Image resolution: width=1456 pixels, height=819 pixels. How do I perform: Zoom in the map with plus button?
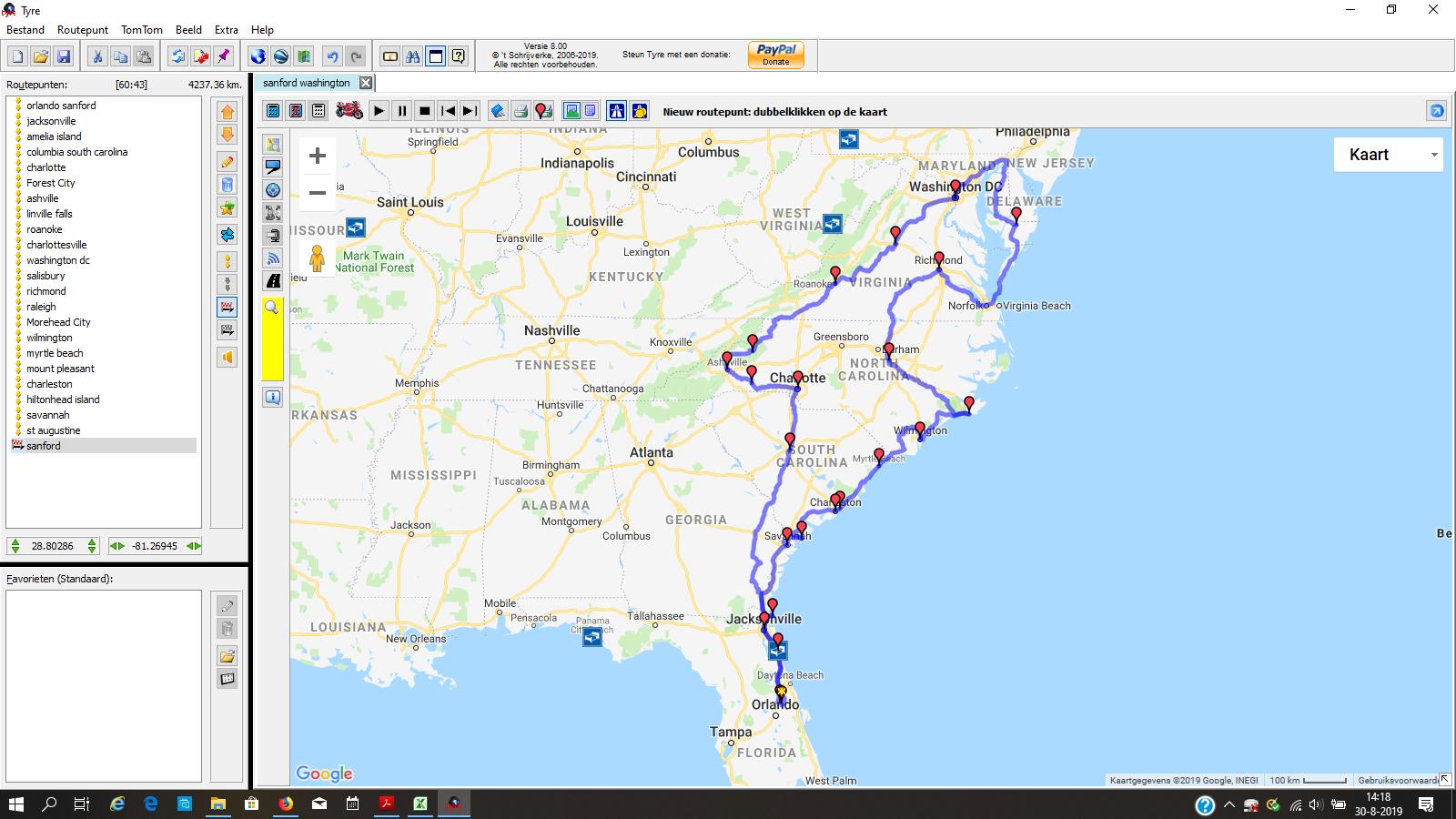[317, 156]
